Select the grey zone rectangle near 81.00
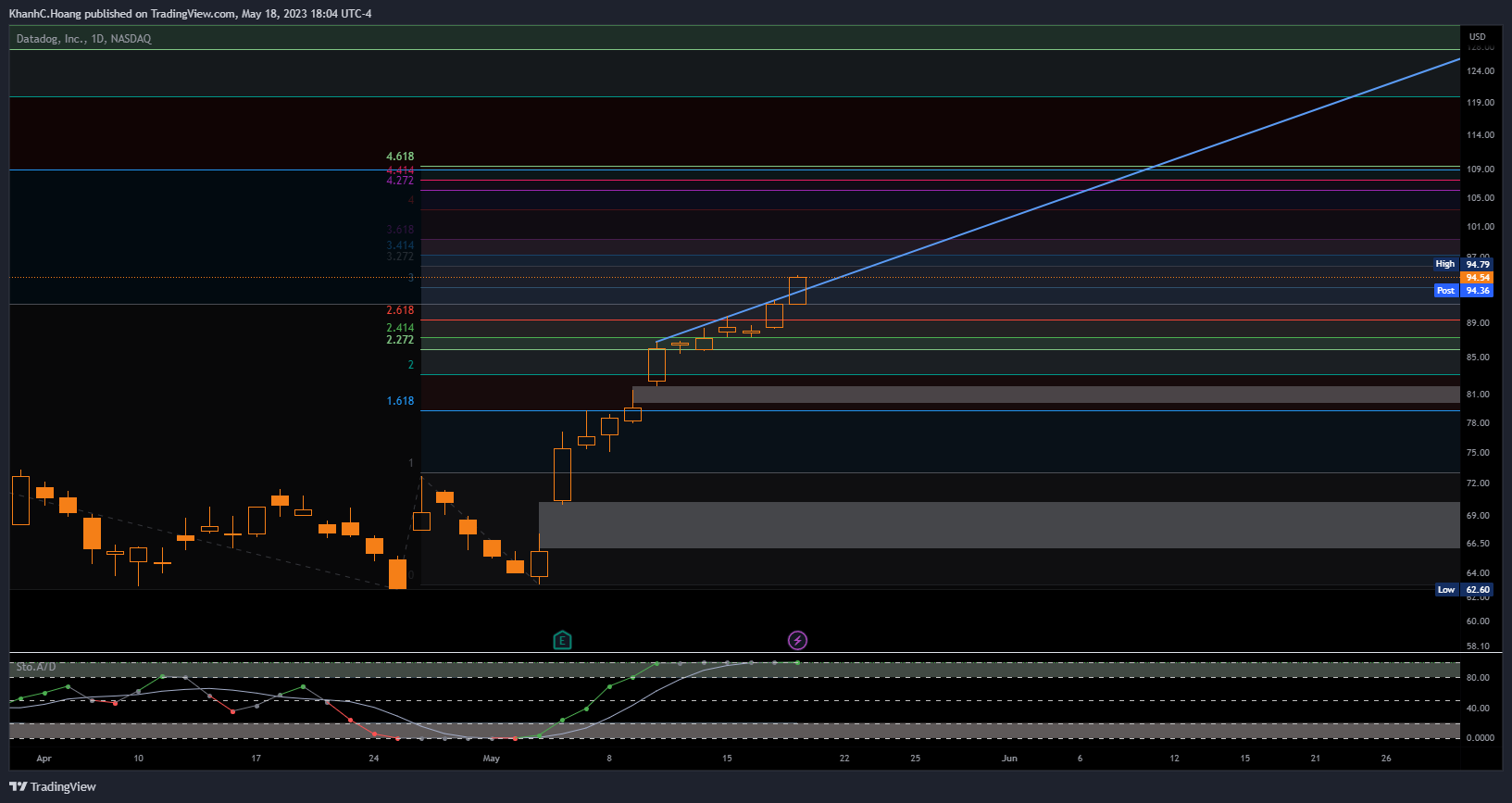The height and width of the screenshot is (803, 1512). point(1046,395)
